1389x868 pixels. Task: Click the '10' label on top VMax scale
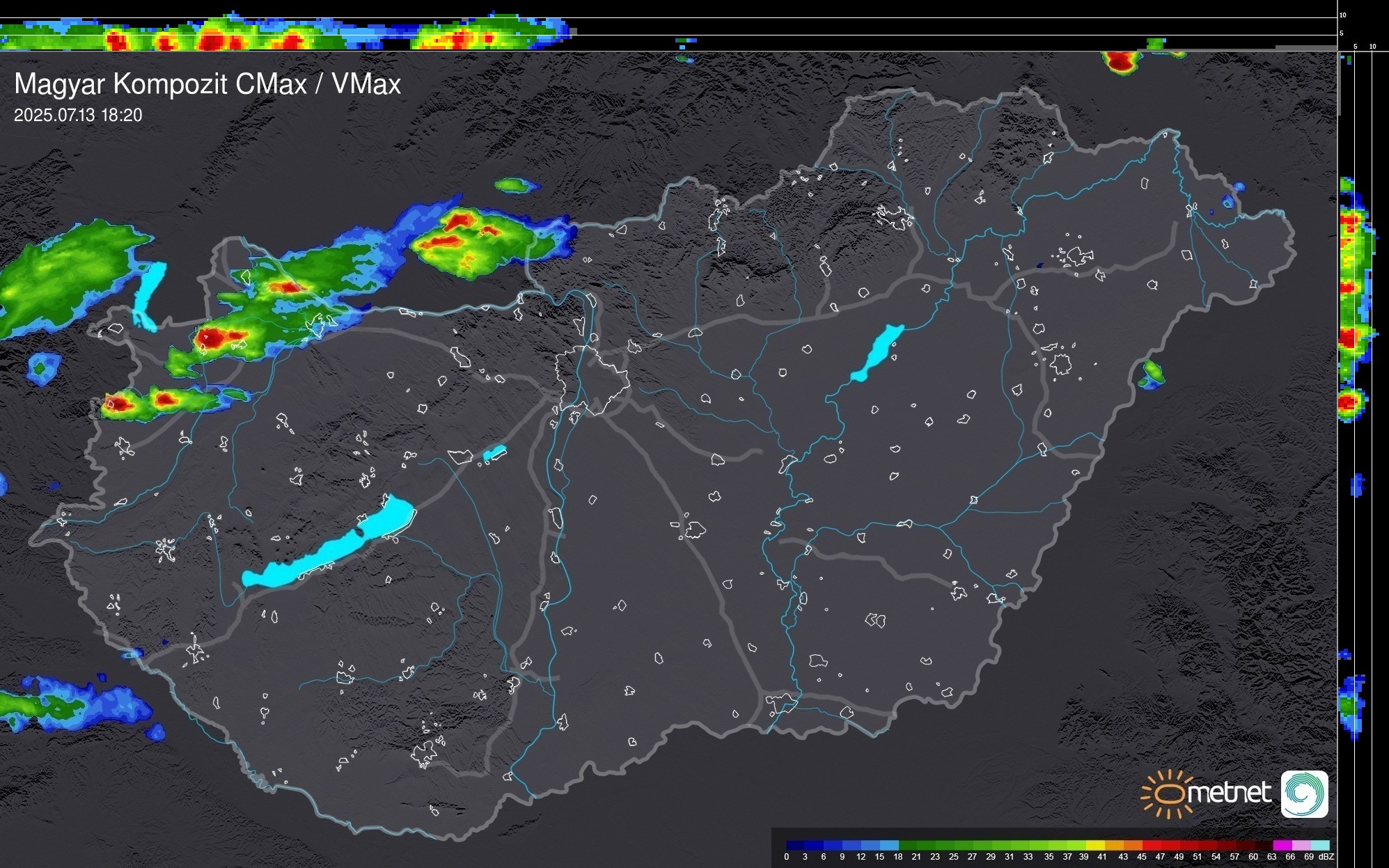(x=1343, y=15)
